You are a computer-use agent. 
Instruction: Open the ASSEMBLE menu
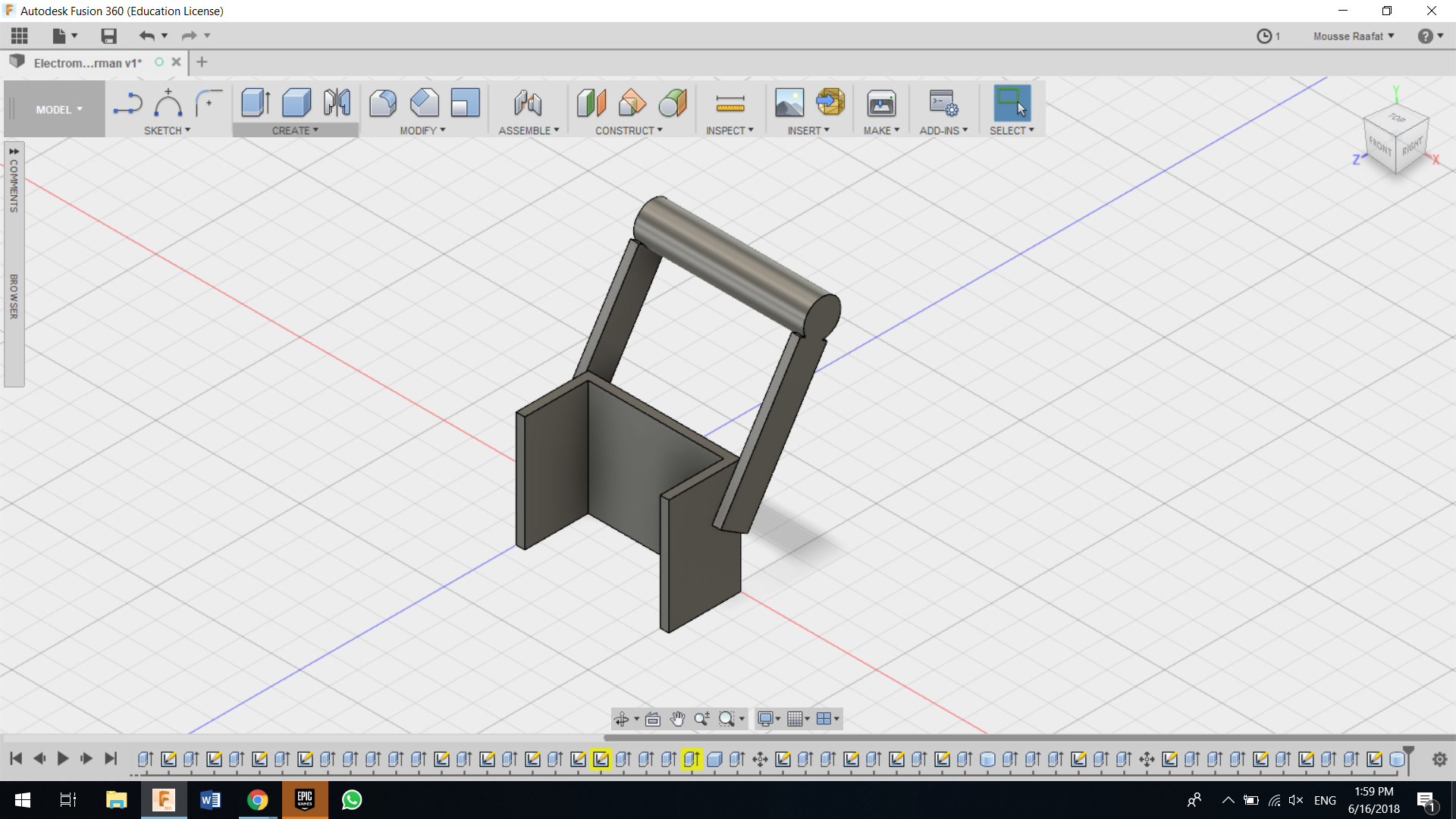[x=529, y=130]
